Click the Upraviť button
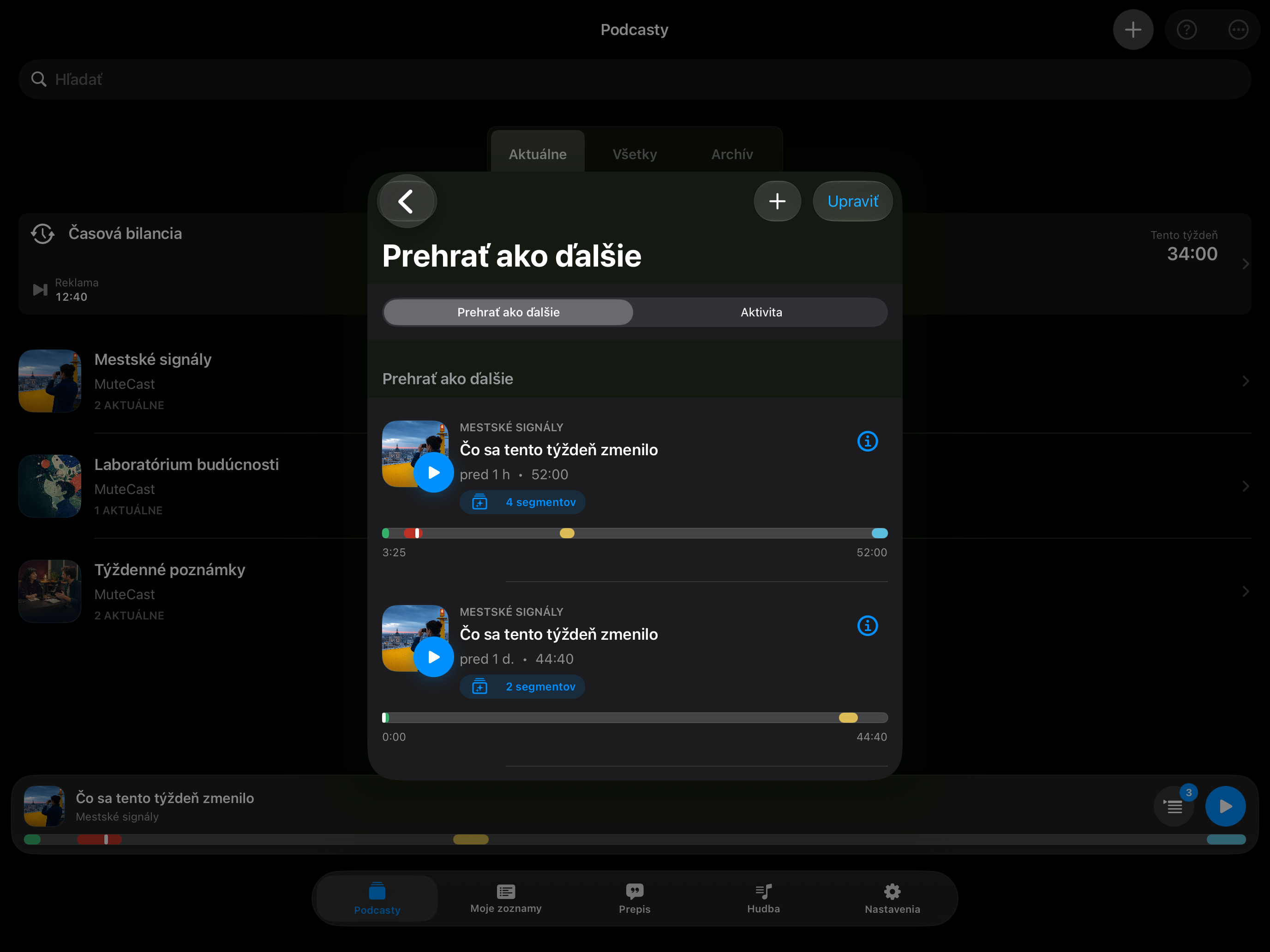This screenshot has height=952, width=1270. pyautogui.click(x=852, y=202)
